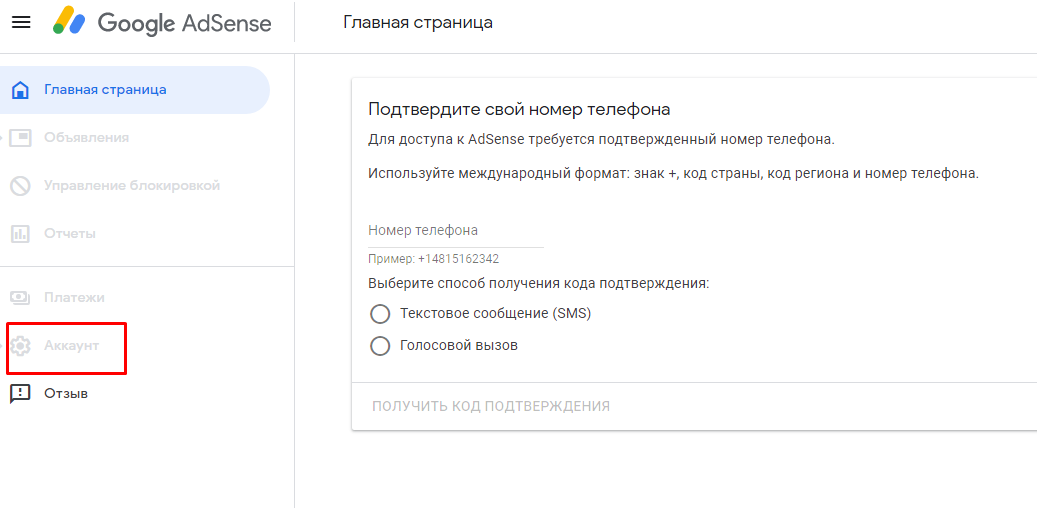1037x508 pixels.
Task: Click ПОЛУЧИТЬ КОД ПОДТВЕРЖДЕНИЯ button
Action: (491, 406)
